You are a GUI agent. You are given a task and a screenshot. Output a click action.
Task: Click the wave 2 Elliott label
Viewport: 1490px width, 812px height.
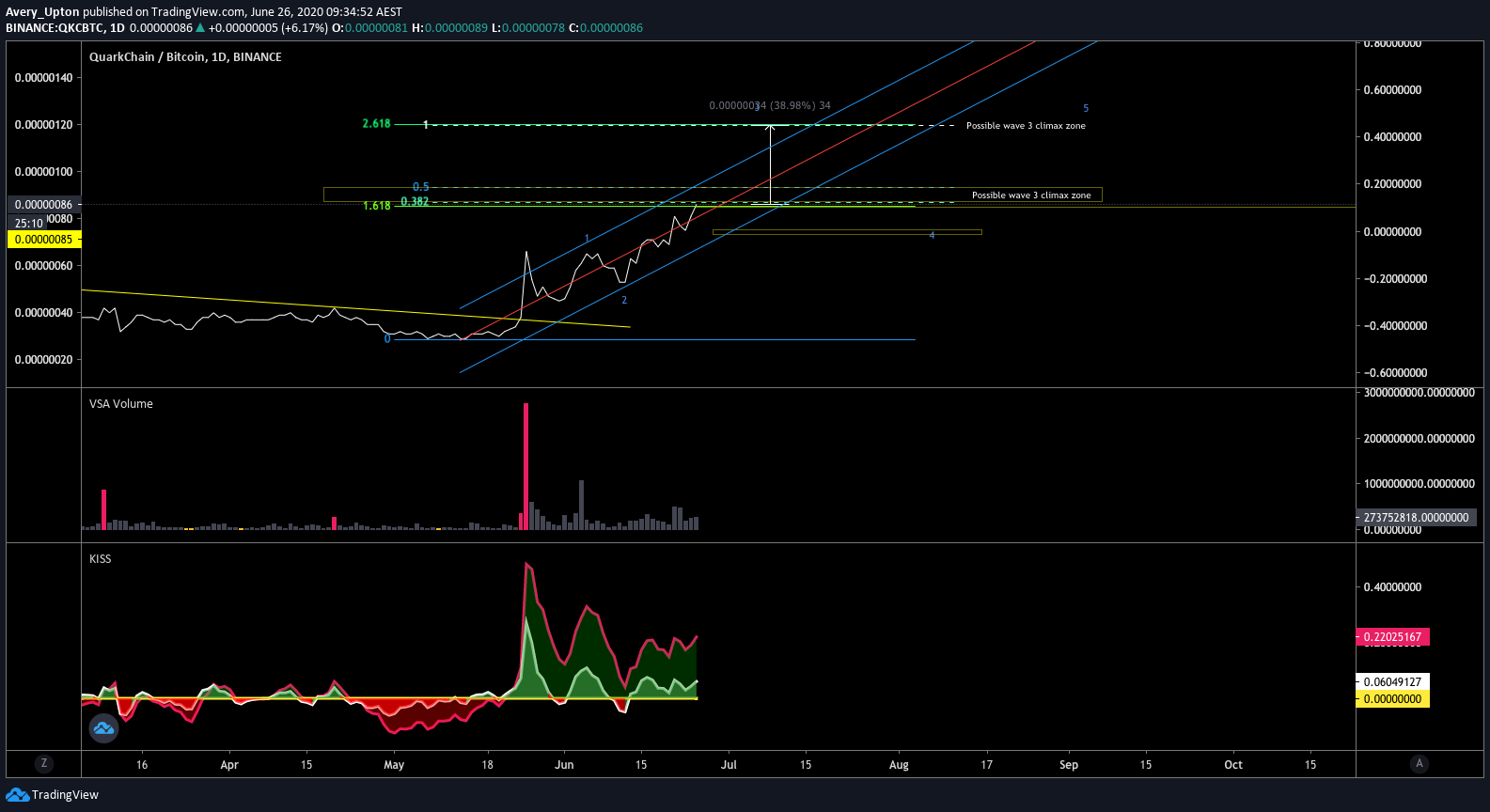point(624,301)
